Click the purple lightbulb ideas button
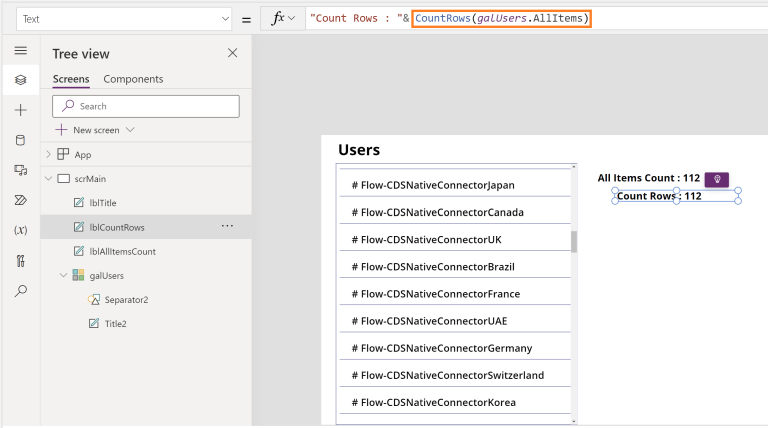This screenshot has width=768, height=428. point(716,179)
